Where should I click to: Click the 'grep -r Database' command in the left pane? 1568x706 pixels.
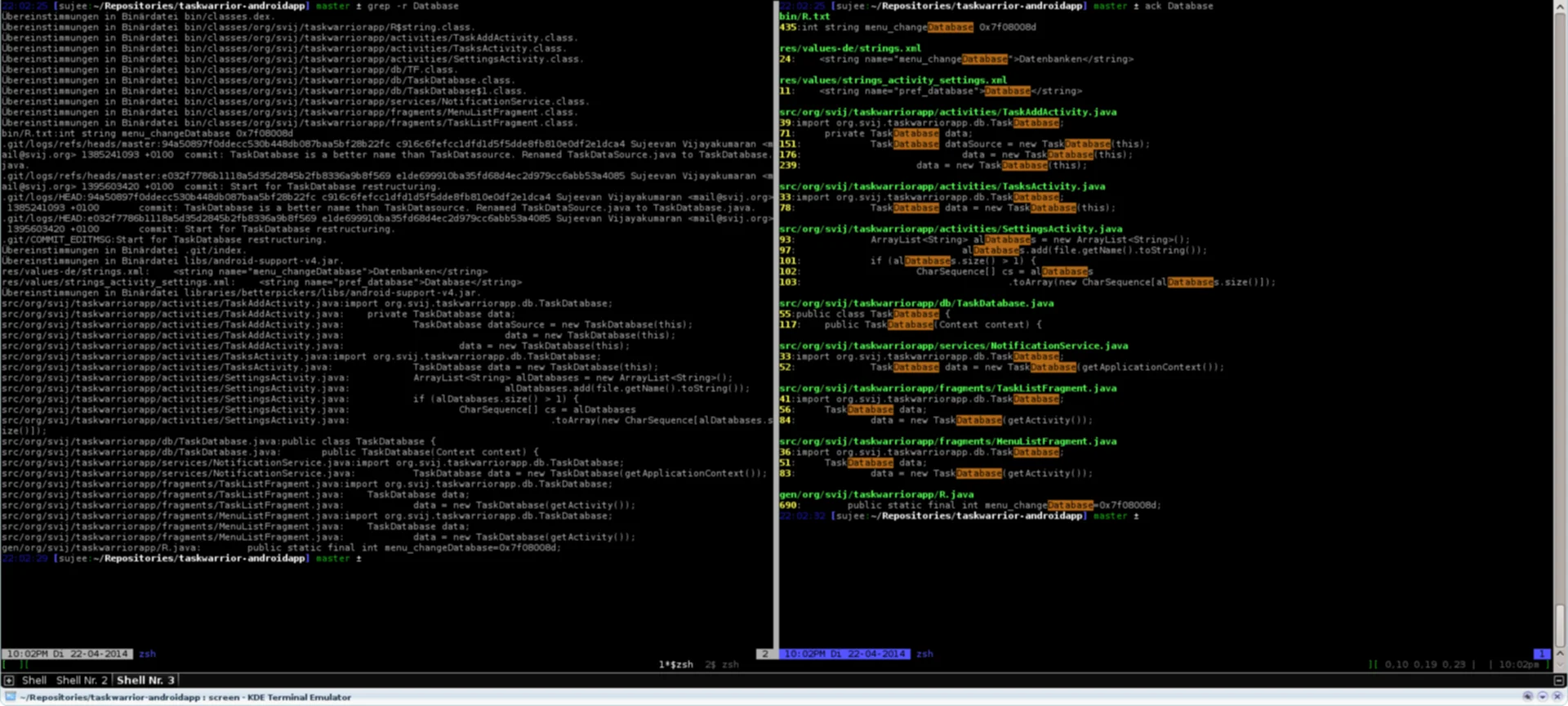[x=412, y=6]
